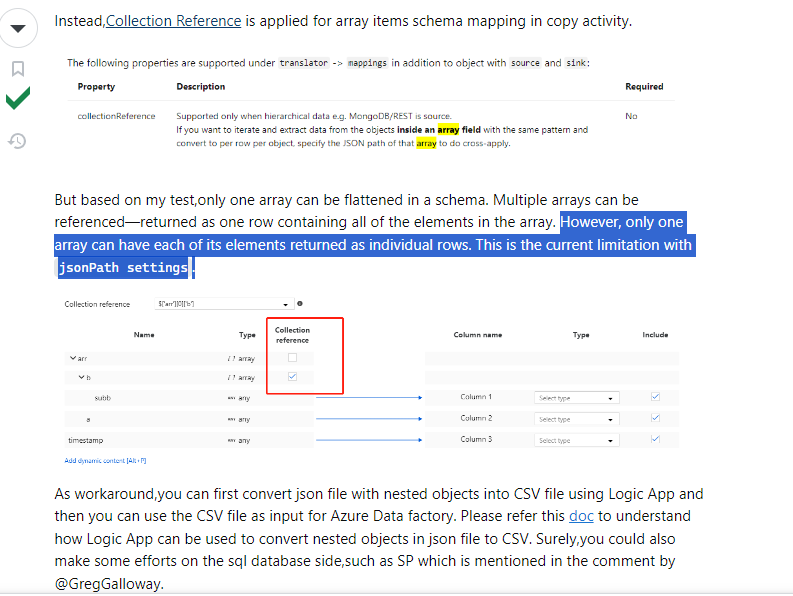Click the 'translator' inline code text
Image resolution: width=793 pixels, height=596 pixels.
303,63
